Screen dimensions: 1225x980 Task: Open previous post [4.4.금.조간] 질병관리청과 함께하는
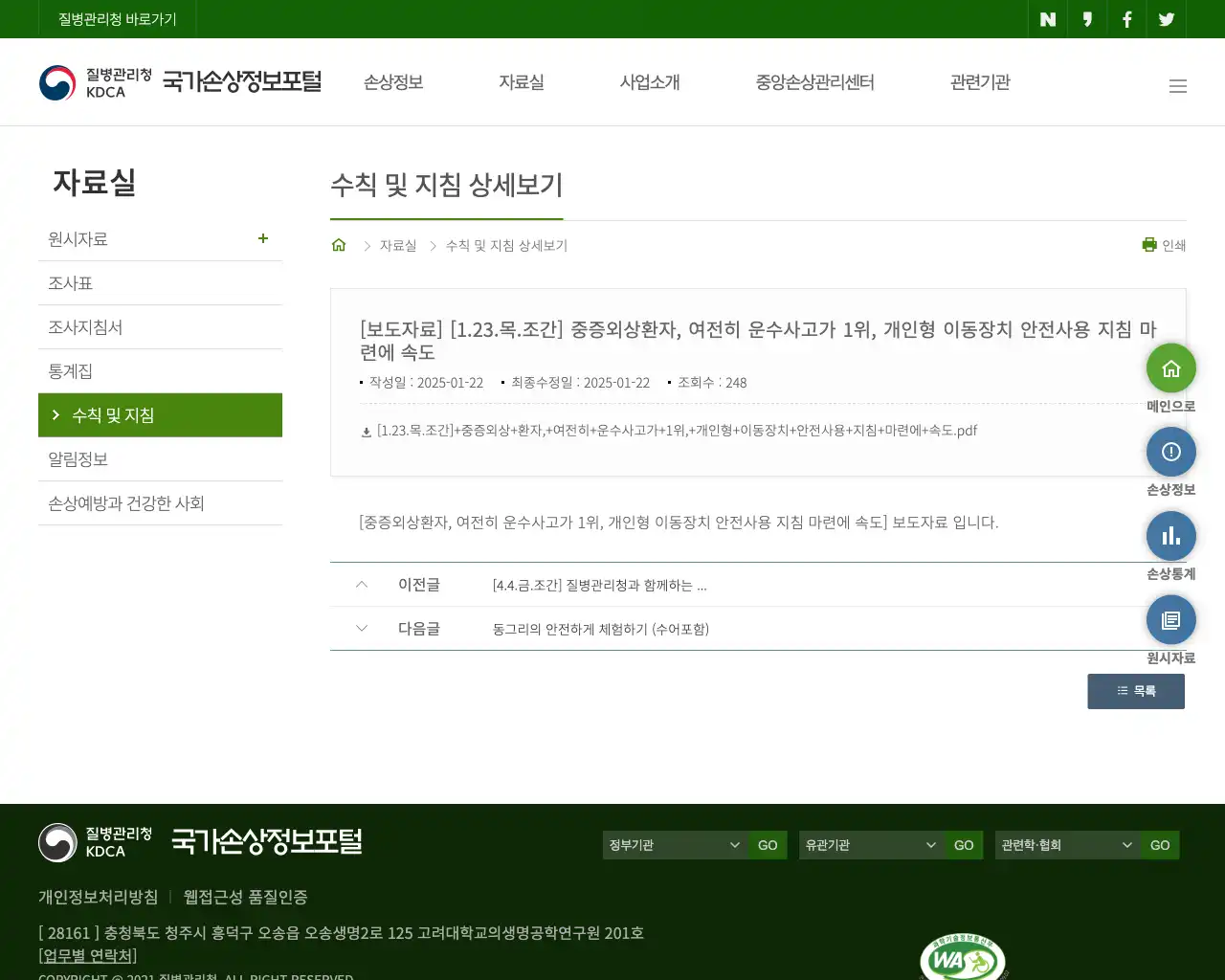pyautogui.click(x=599, y=585)
